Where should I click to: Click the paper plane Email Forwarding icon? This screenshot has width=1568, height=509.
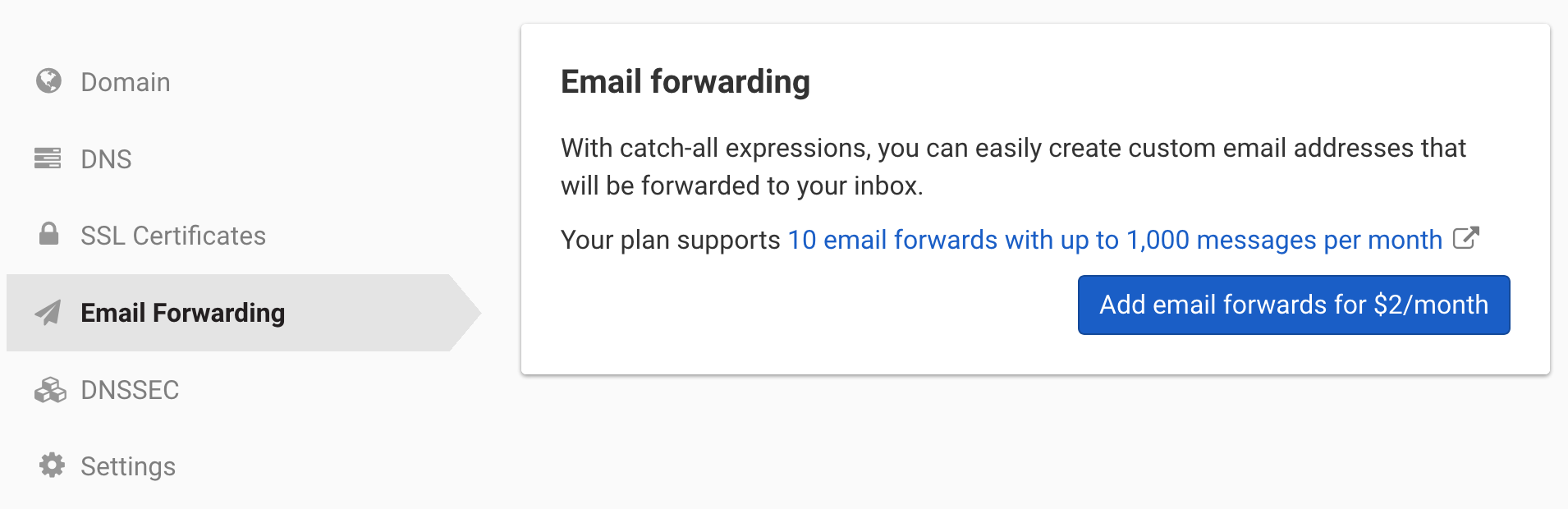pyautogui.click(x=48, y=312)
